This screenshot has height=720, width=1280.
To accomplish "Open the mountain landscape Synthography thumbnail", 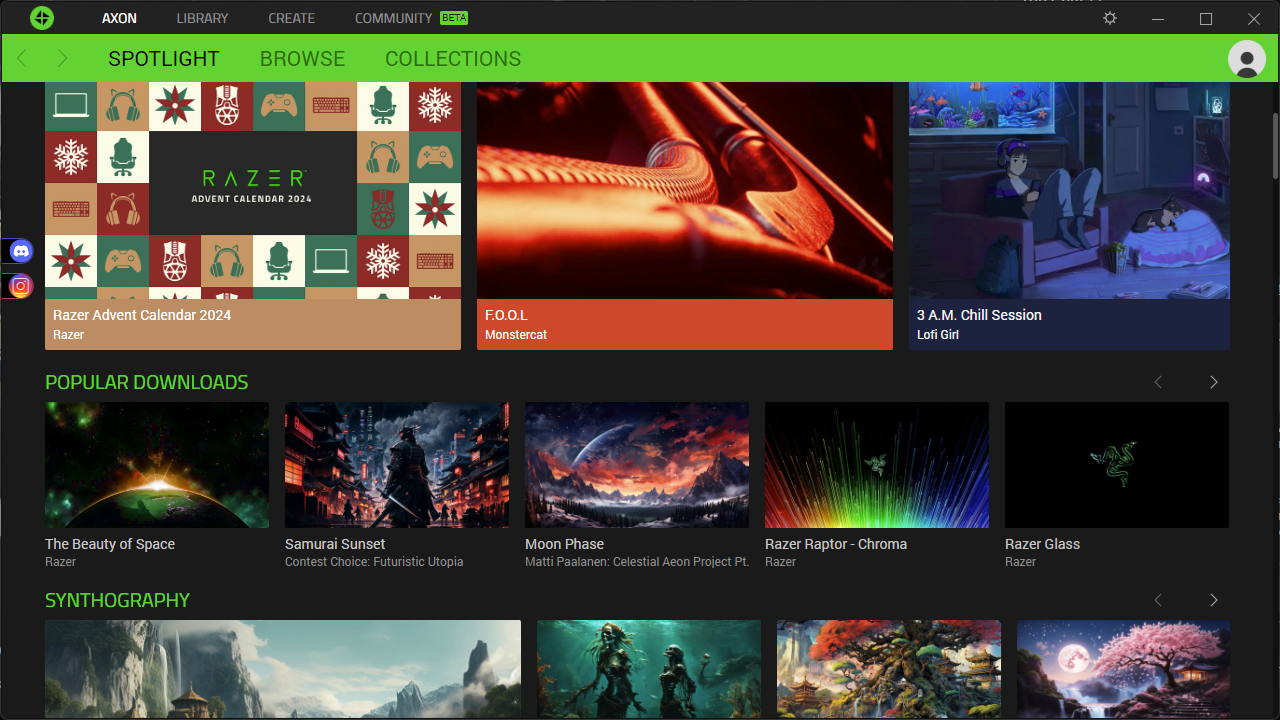I will point(283,669).
